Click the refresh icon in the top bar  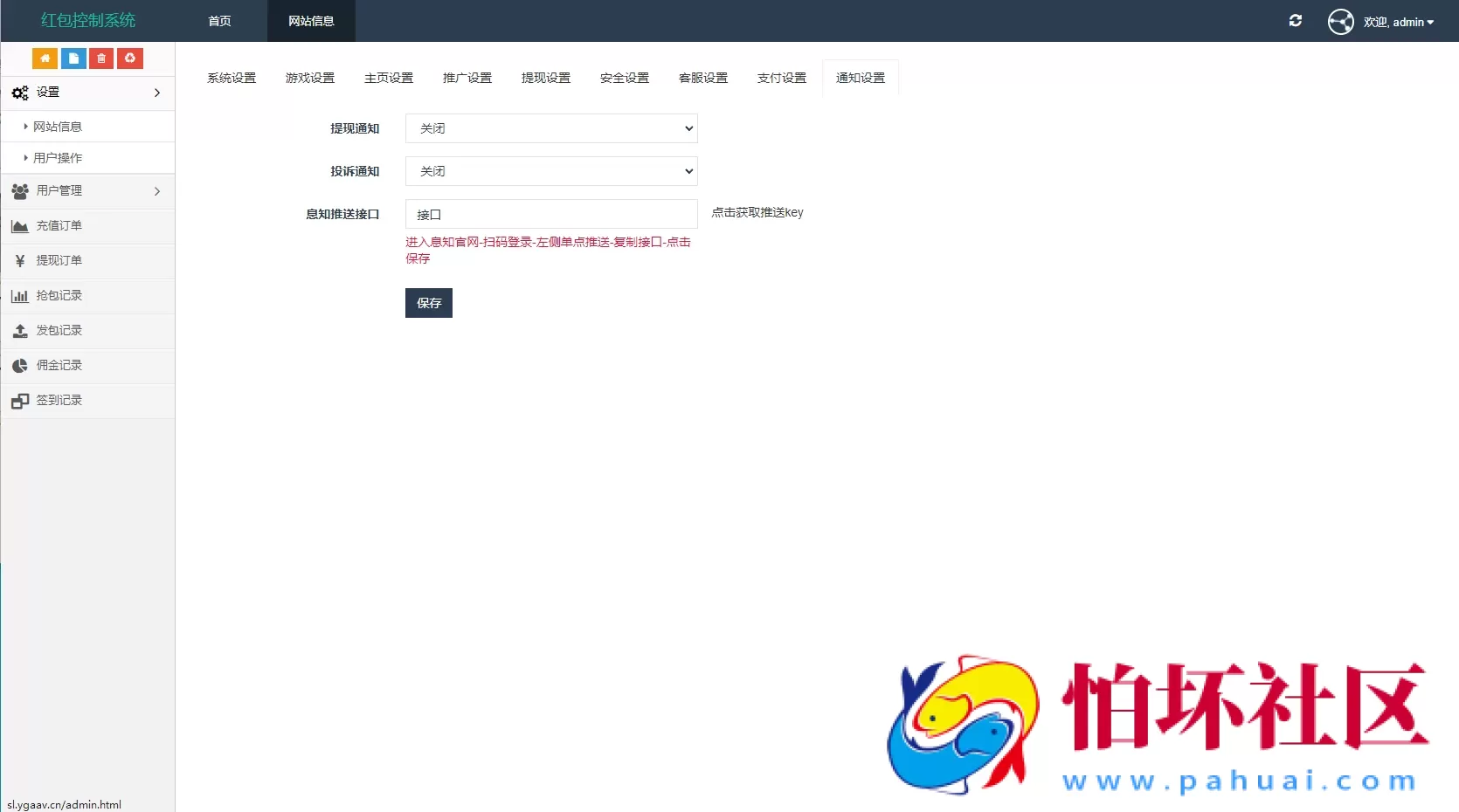coord(1296,21)
